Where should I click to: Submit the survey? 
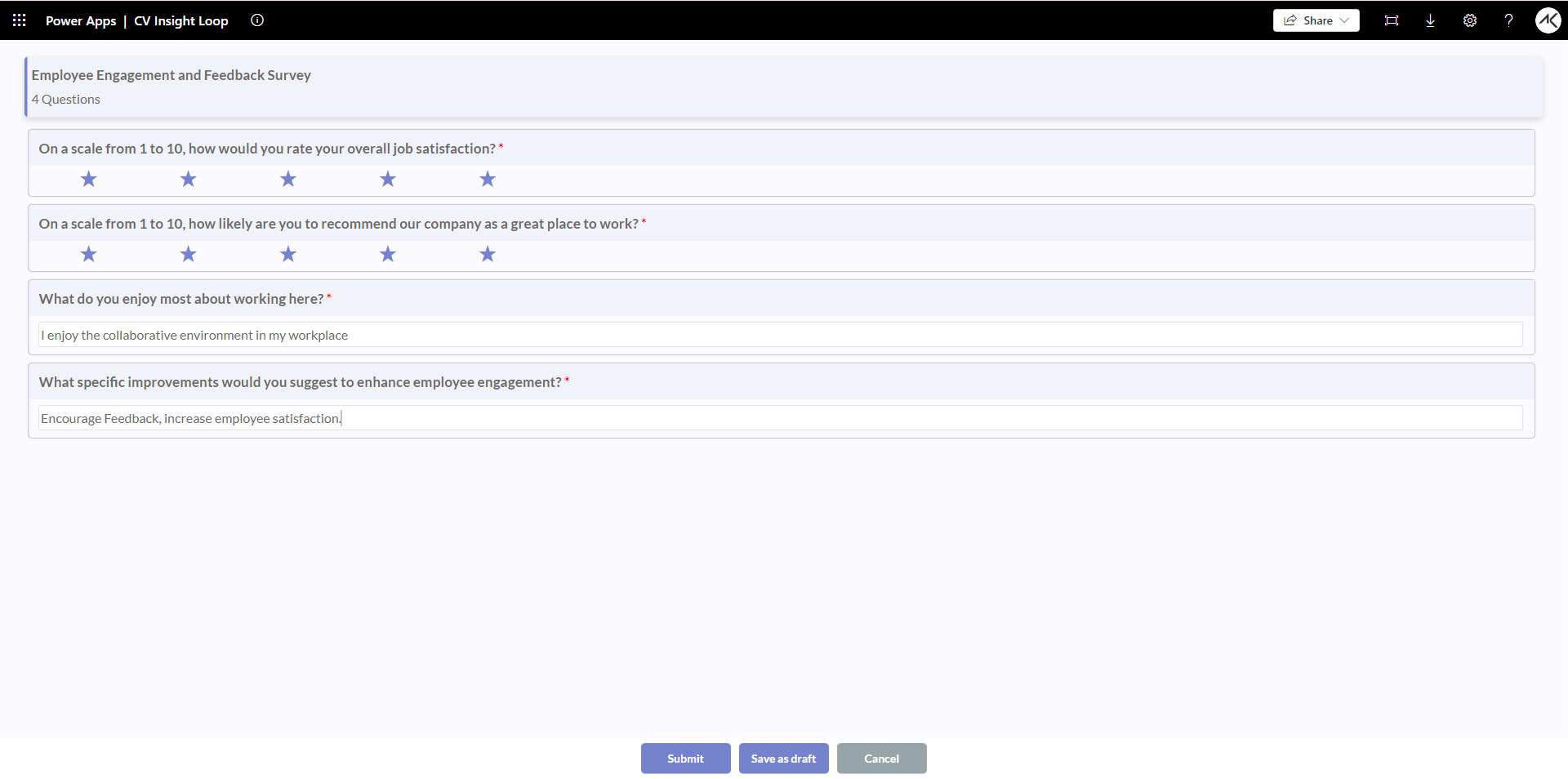pos(685,758)
